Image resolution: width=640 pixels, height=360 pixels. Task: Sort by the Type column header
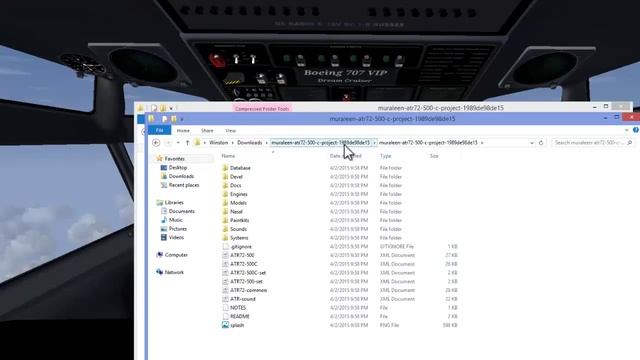click(386, 156)
